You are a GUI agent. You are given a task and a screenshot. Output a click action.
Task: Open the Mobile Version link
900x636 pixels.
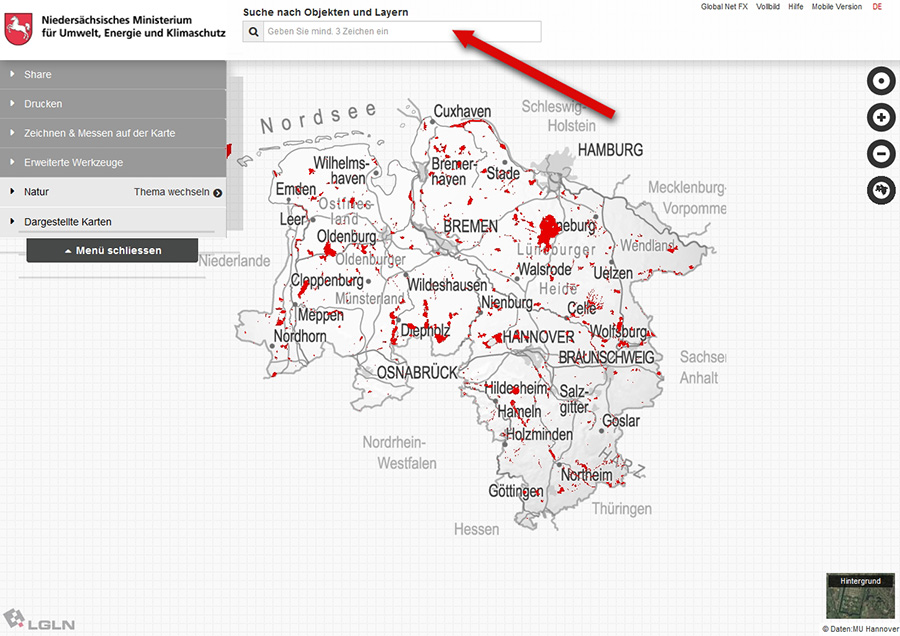(x=836, y=7)
